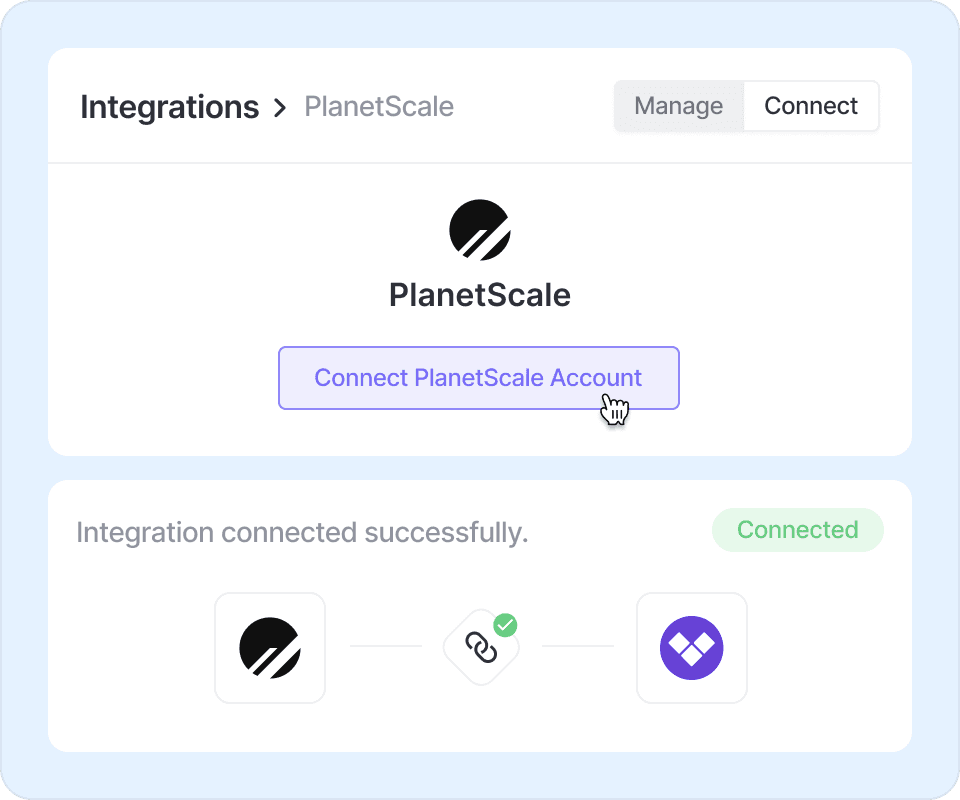Click line connecting PlanetScale tile to link icon
960x800 pixels.
point(386,646)
